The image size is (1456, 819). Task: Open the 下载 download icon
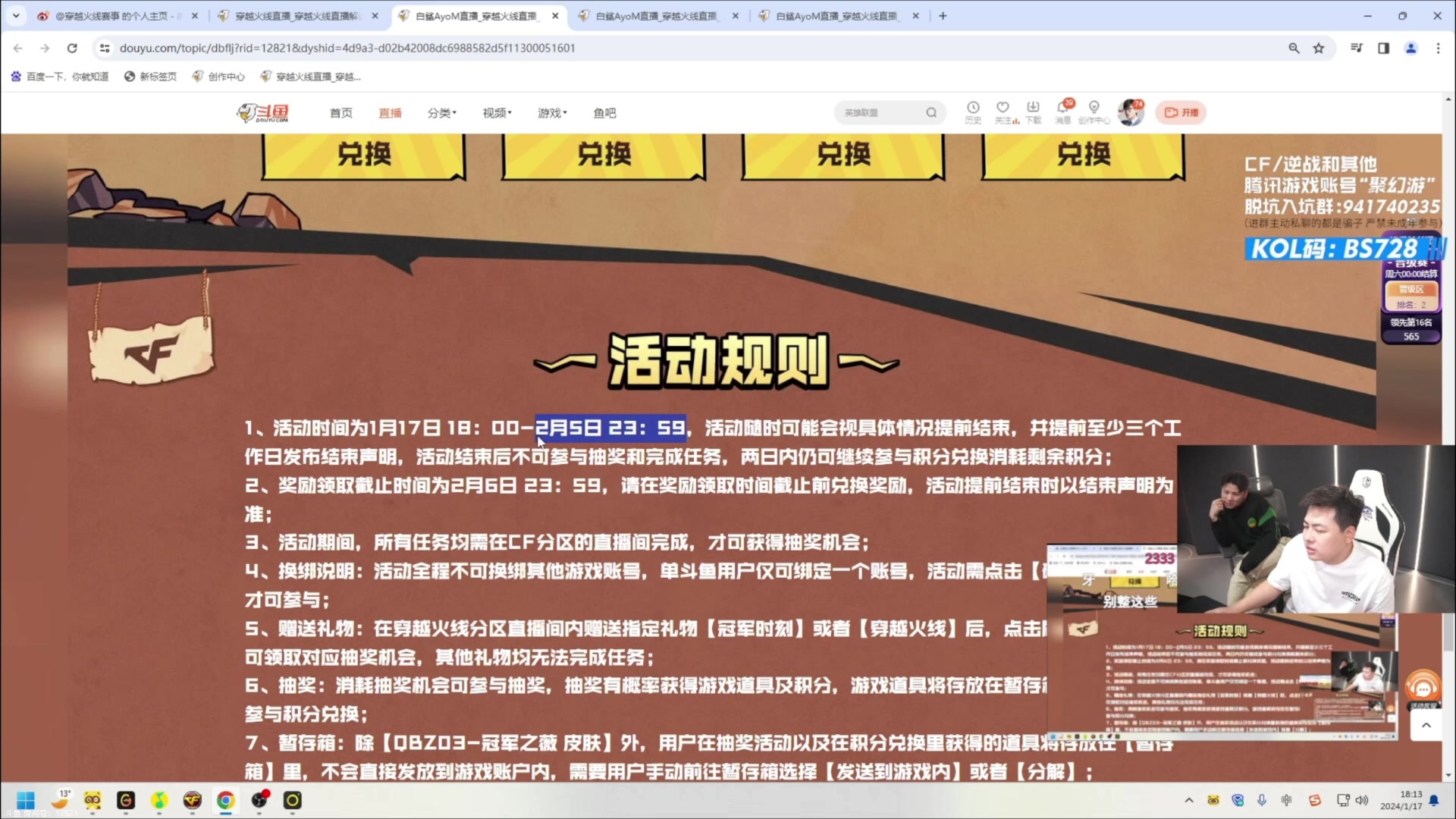(1033, 108)
